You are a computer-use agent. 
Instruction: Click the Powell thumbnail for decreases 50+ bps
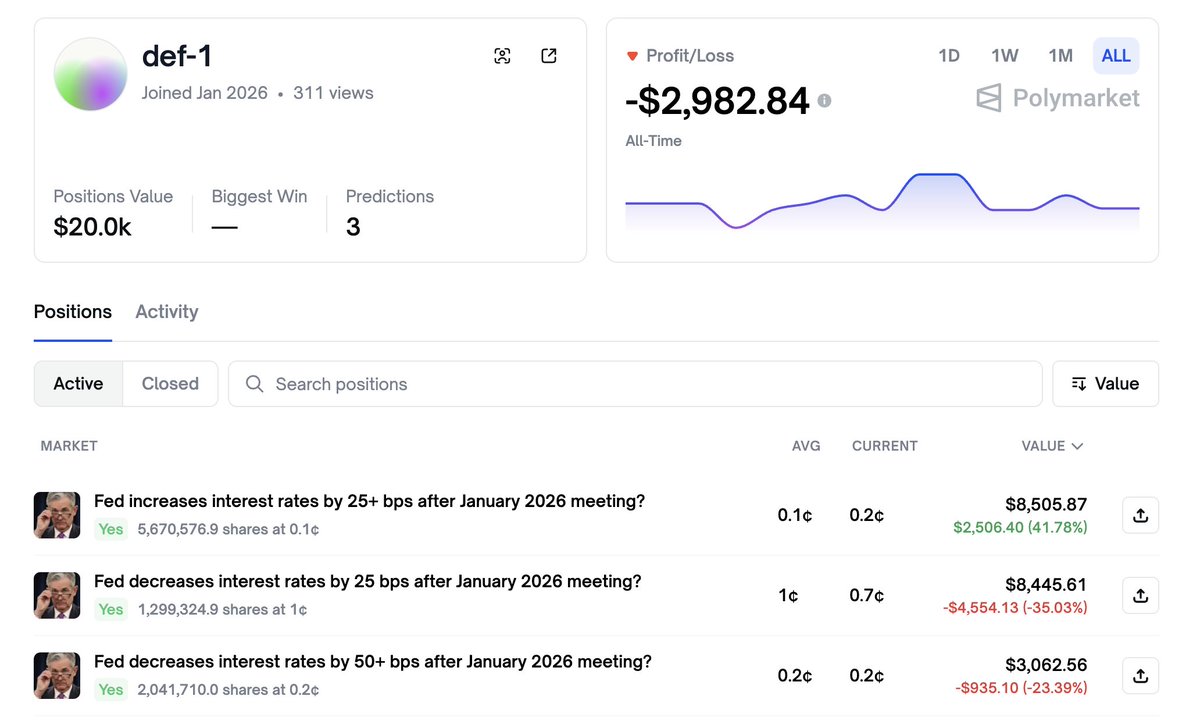[x=57, y=675]
